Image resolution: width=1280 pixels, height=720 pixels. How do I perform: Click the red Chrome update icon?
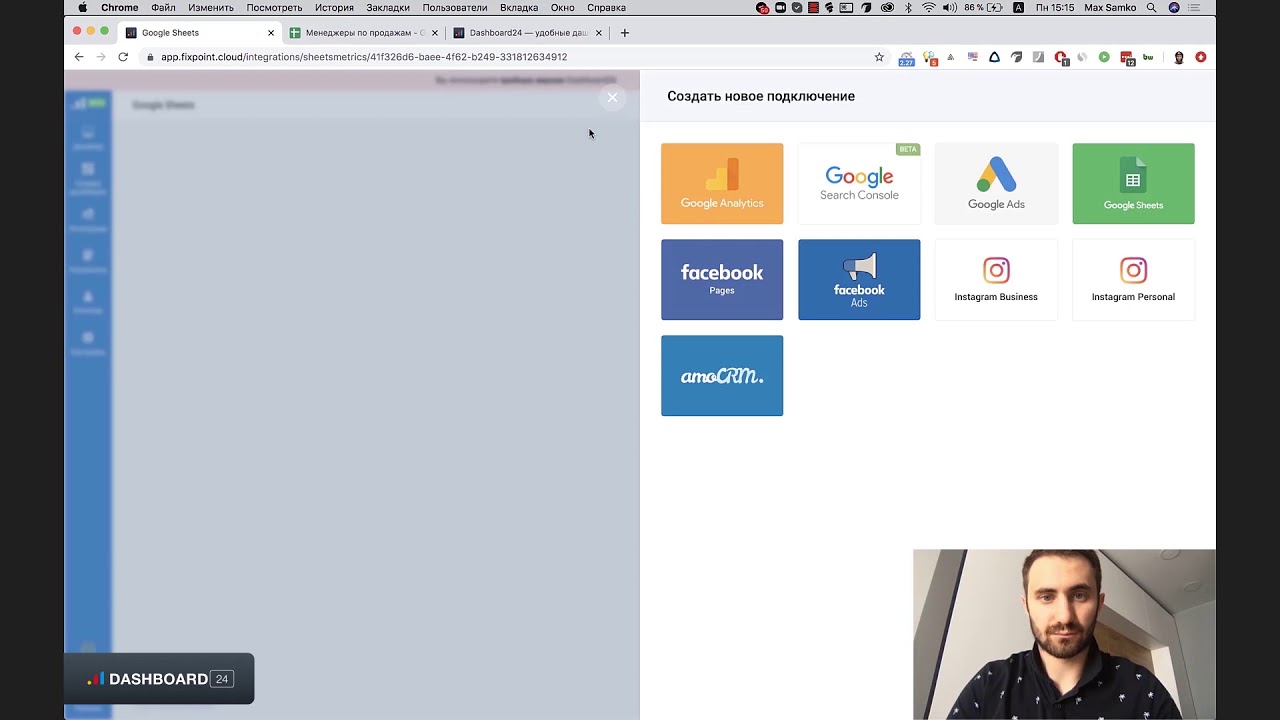pos(1201,57)
